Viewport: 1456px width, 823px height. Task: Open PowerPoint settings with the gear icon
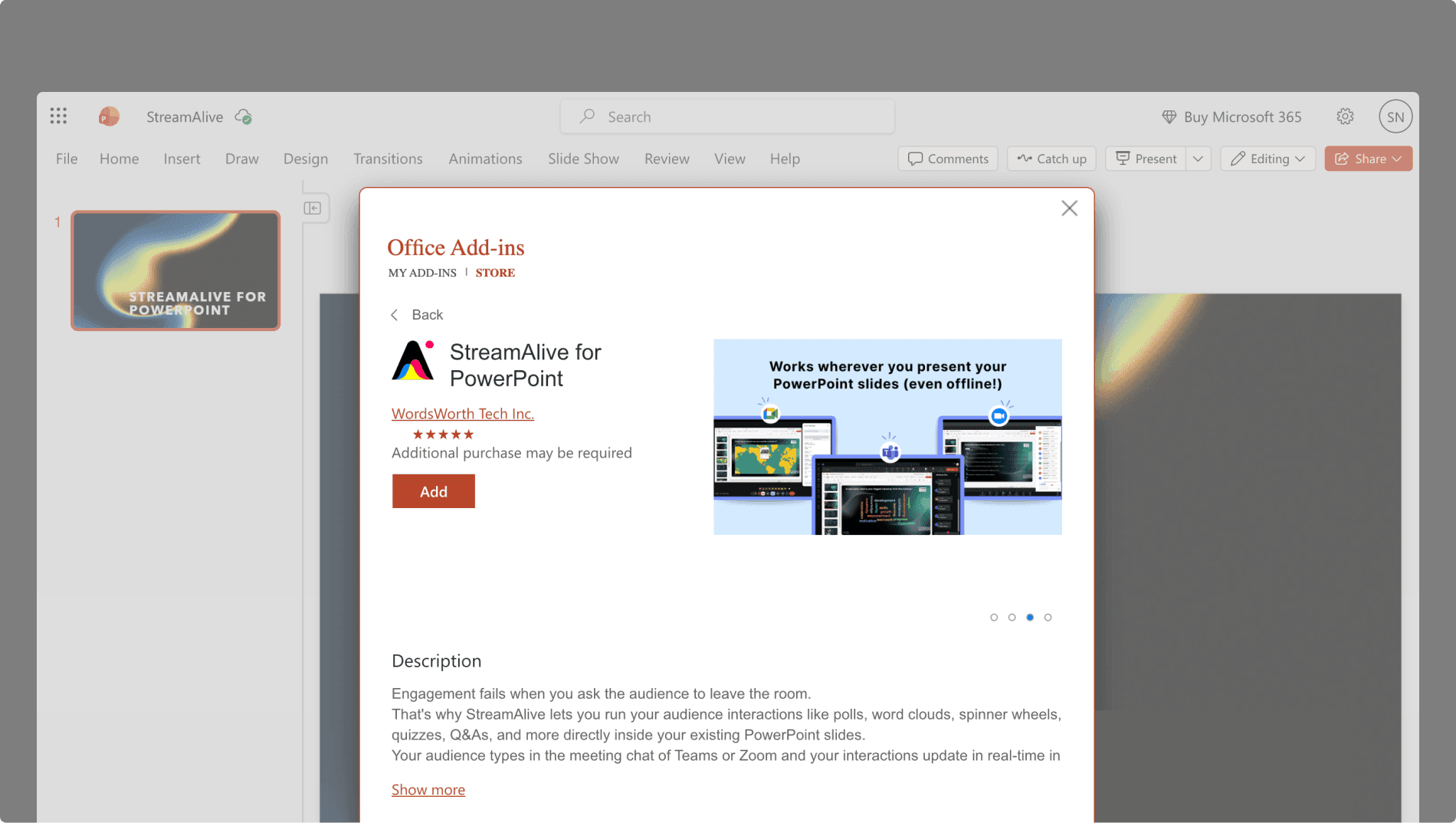(x=1345, y=116)
